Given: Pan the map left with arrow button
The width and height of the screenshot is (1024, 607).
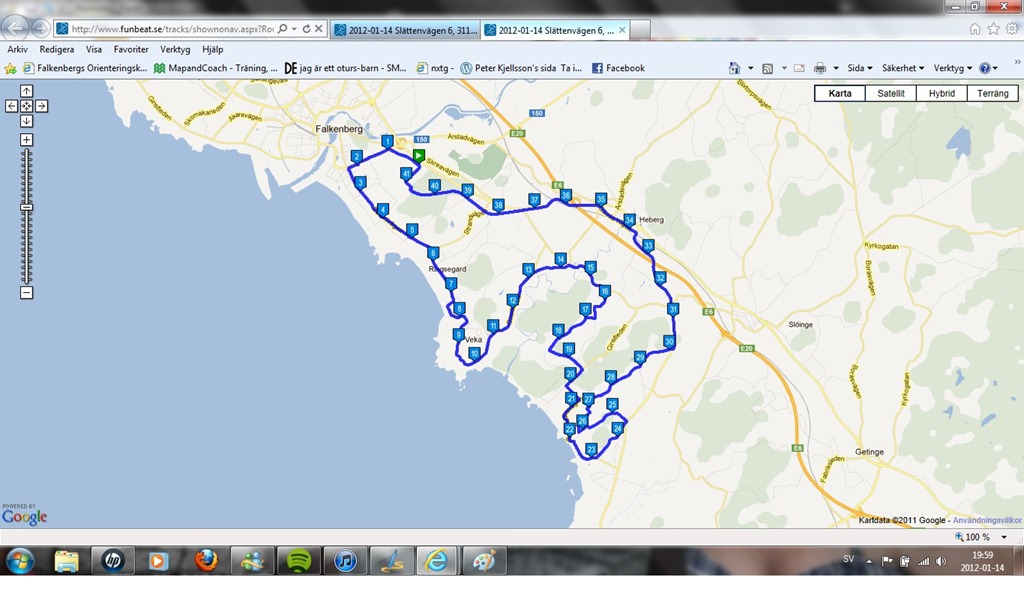Looking at the screenshot, I should tap(12, 106).
